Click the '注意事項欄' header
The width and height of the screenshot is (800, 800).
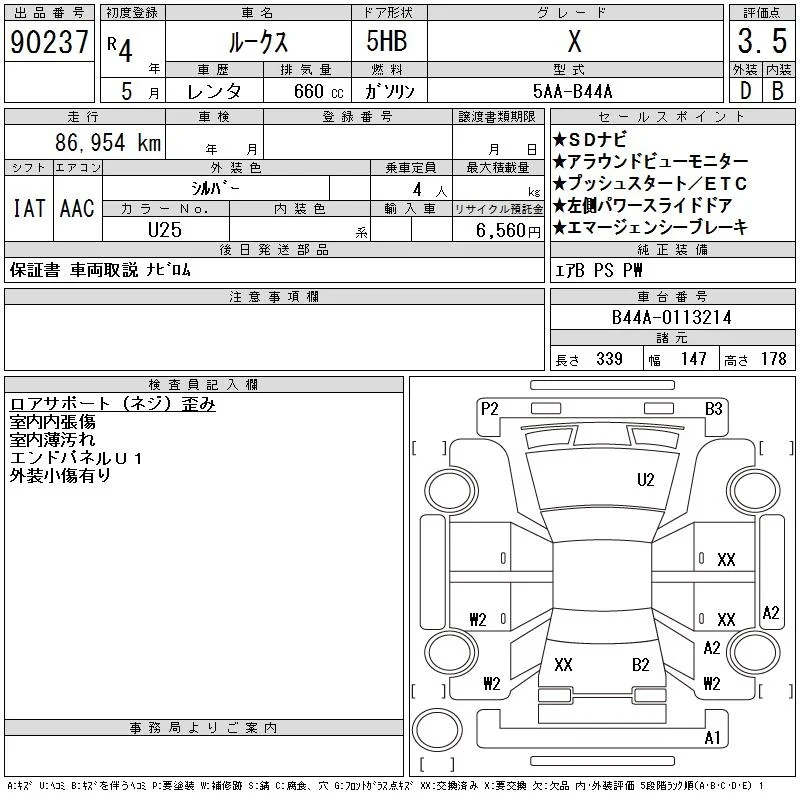[x=274, y=296]
